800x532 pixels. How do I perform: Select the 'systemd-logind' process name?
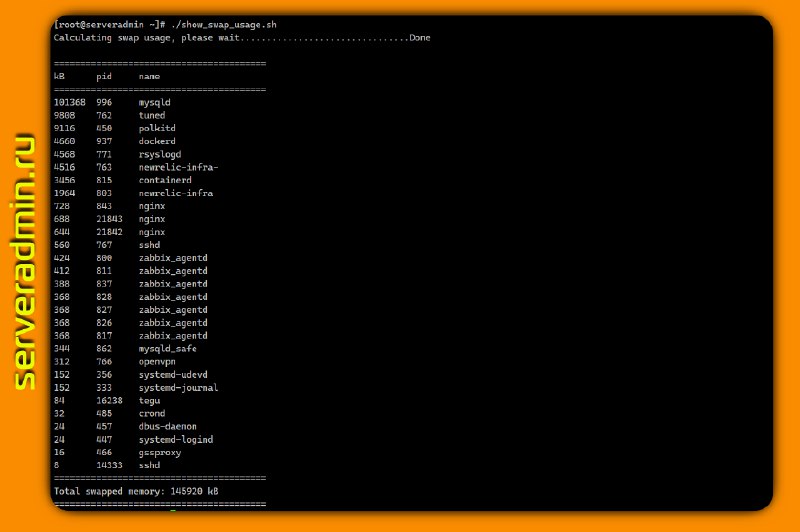coord(176,440)
